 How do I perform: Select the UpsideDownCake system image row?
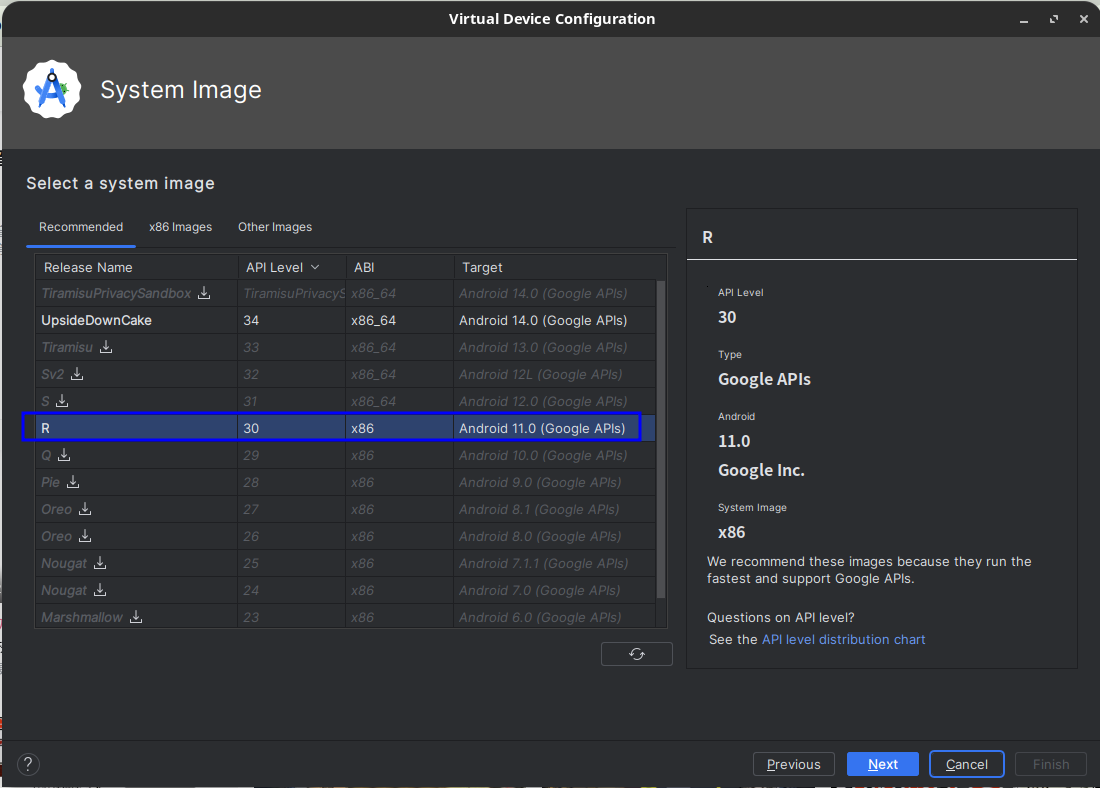pyautogui.click(x=97, y=320)
